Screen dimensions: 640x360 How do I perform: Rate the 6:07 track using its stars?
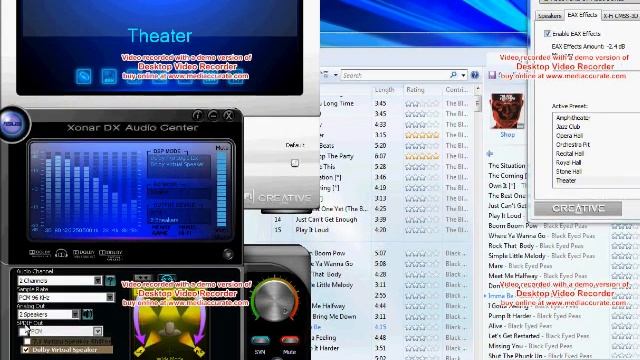pos(422,156)
